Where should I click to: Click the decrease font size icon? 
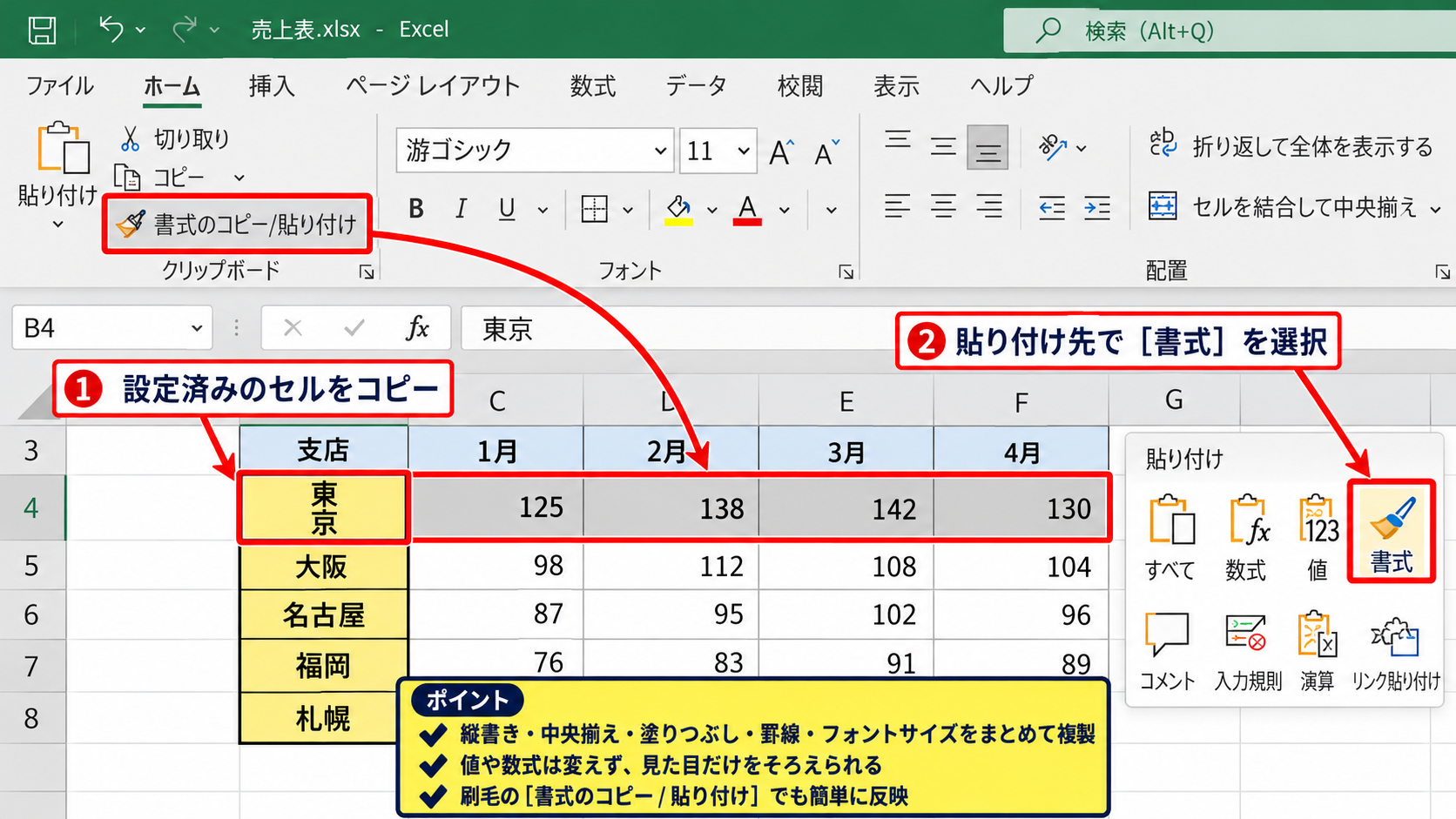(826, 152)
